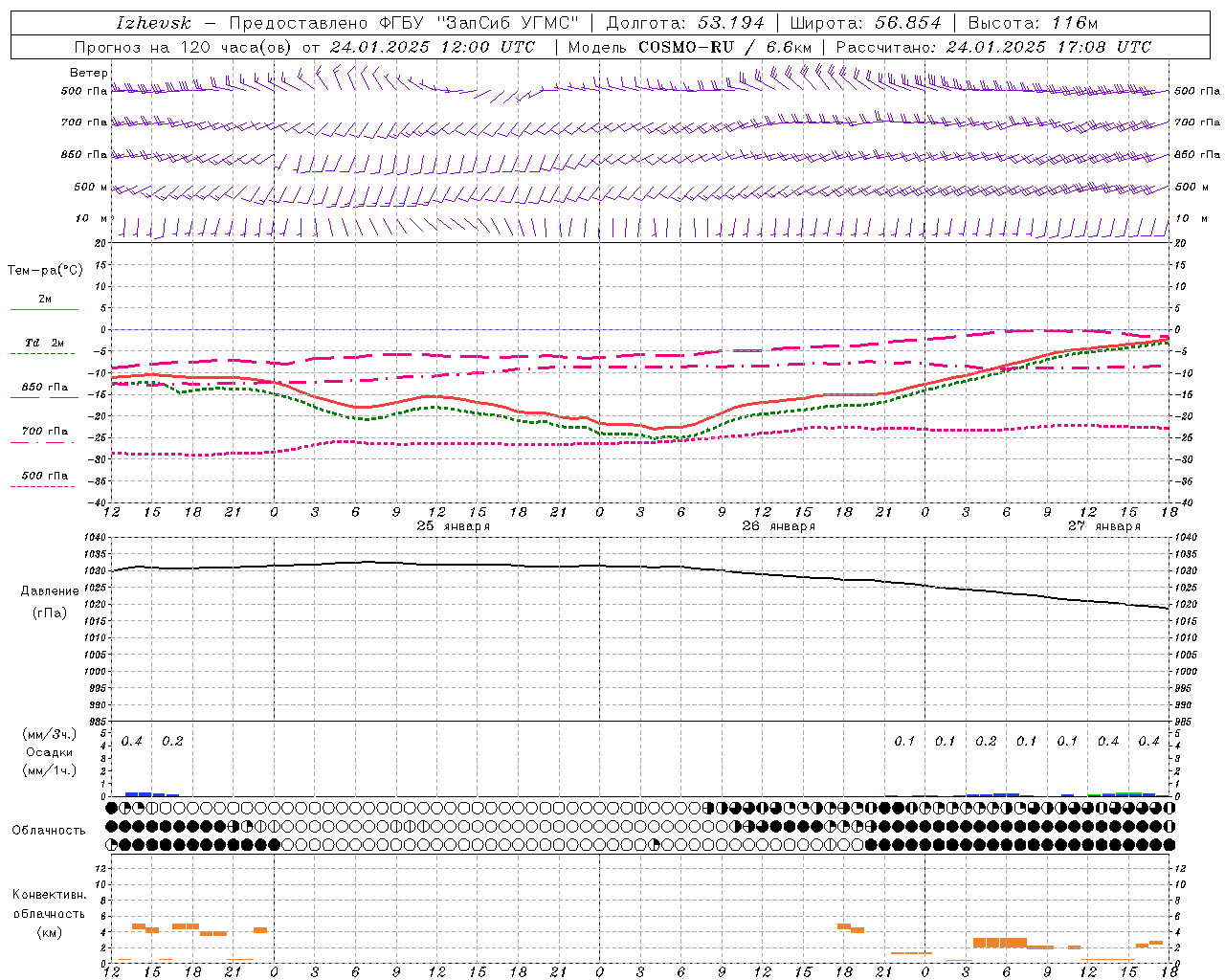Click the station name "Izhevsk" in the header

point(153,23)
